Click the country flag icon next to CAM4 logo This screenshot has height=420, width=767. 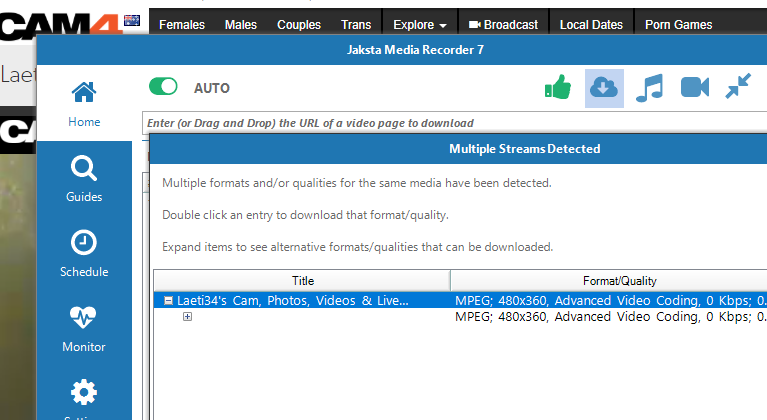click(132, 20)
